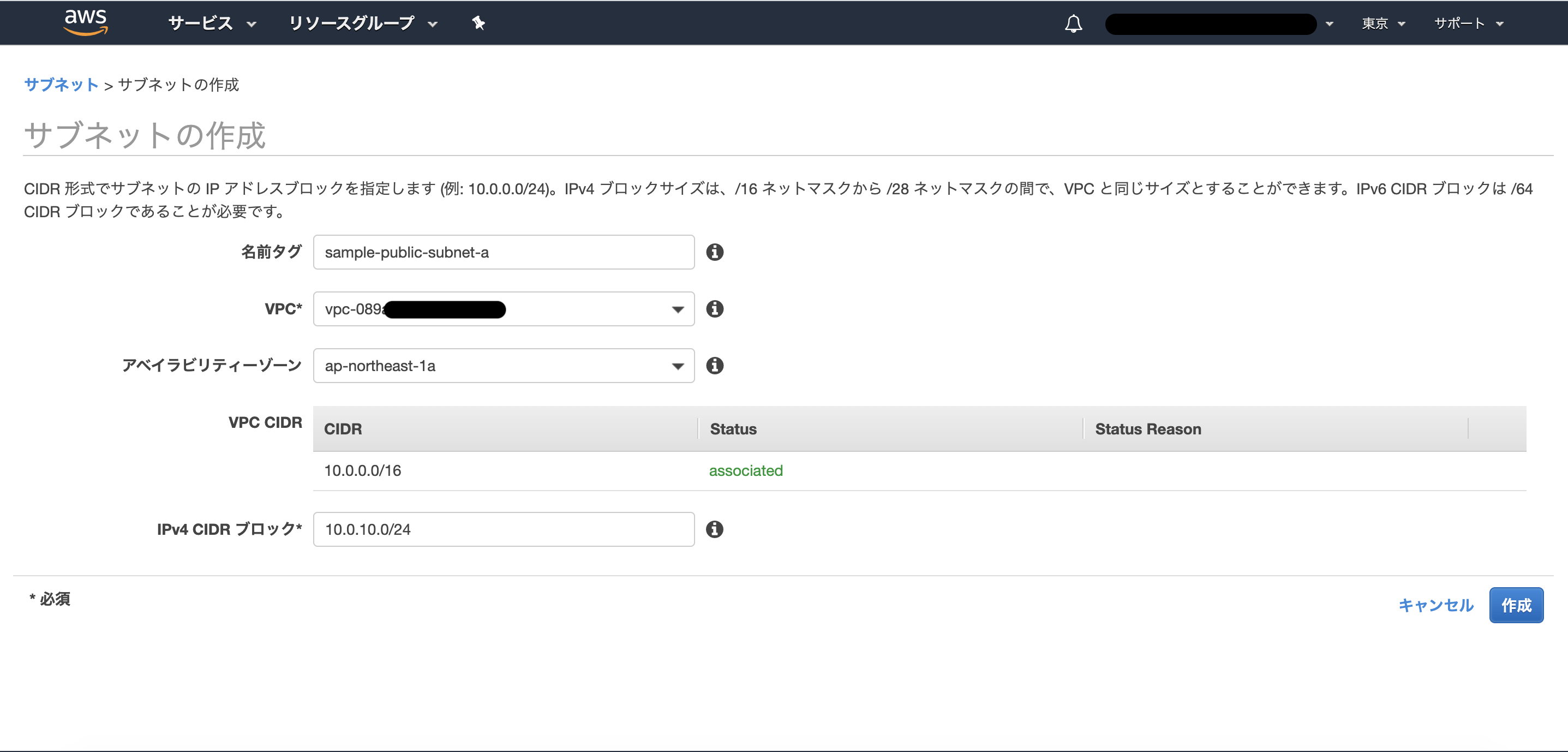Screen dimensions: 1568x752
Task: Click info icon beside availability zone dropdown
Action: tap(715, 365)
